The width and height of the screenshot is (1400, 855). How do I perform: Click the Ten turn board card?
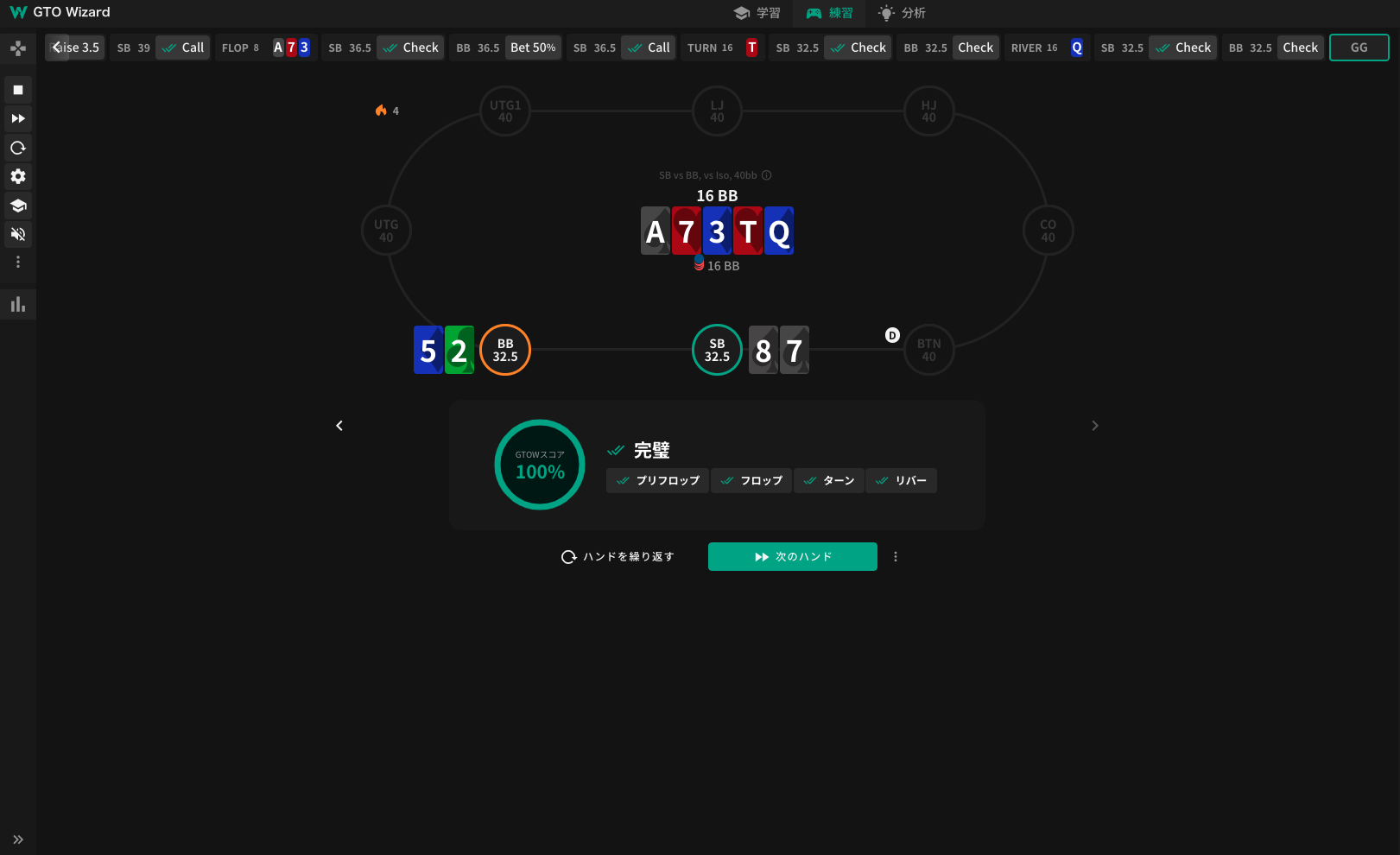click(748, 231)
